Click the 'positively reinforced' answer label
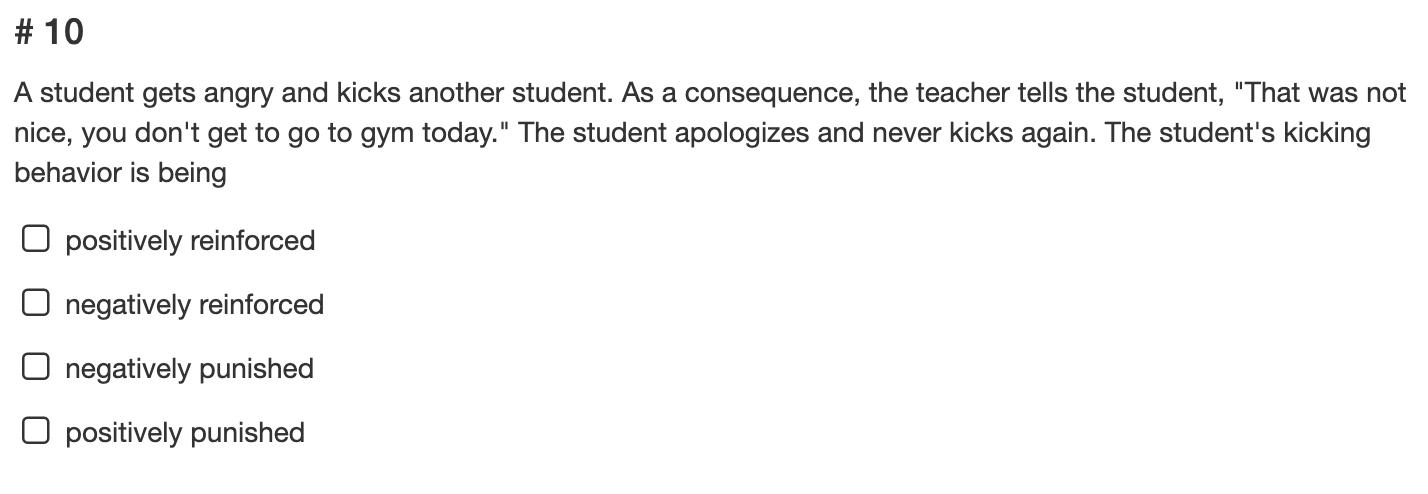1428x494 pixels. [x=190, y=241]
